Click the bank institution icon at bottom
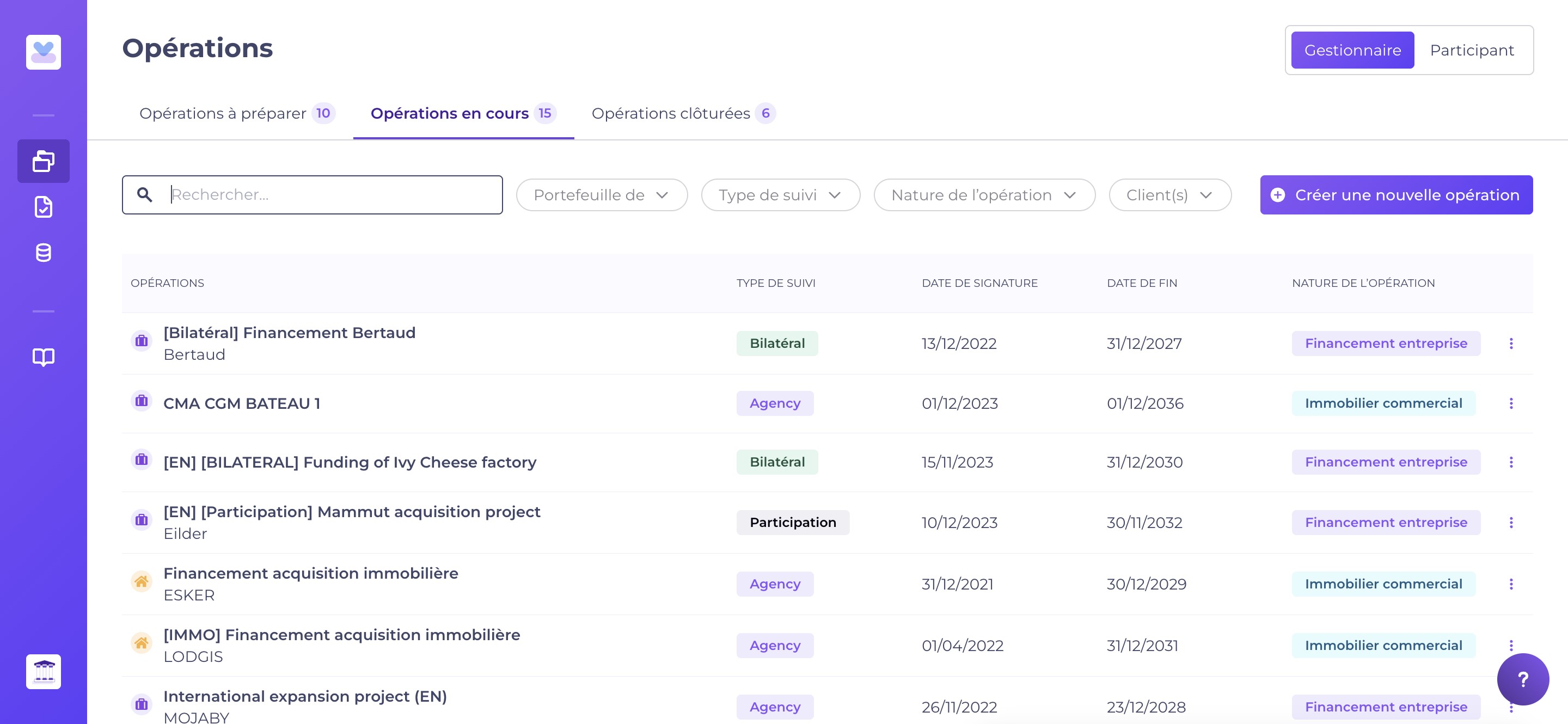1568x724 pixels. [43, 671]
